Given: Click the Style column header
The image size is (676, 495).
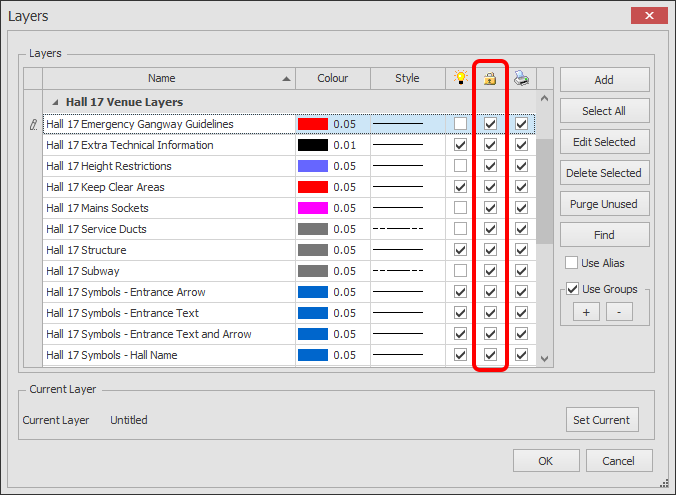Looking at the screenshot, I should click(x=407, y=78).
